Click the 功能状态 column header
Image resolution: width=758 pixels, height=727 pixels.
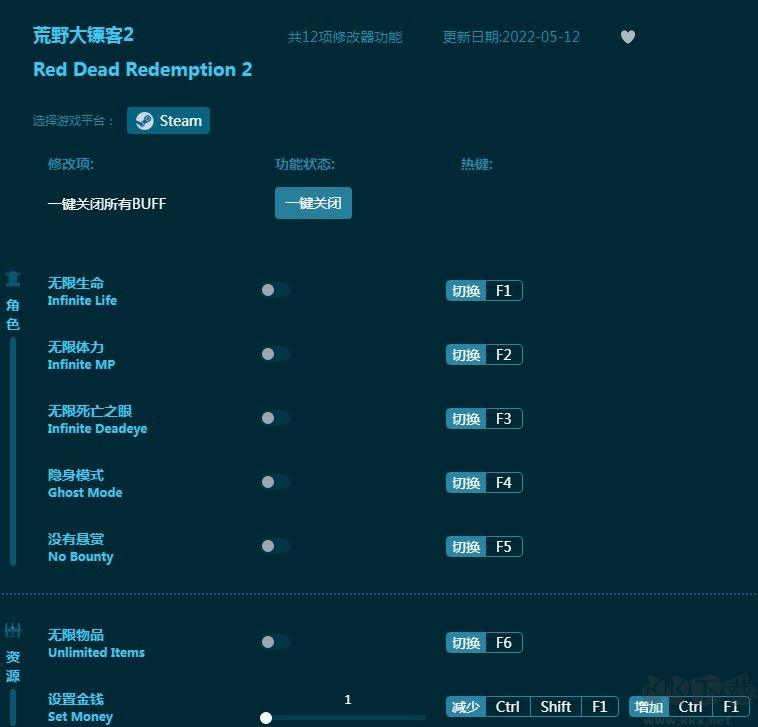[x=305, y=164]
